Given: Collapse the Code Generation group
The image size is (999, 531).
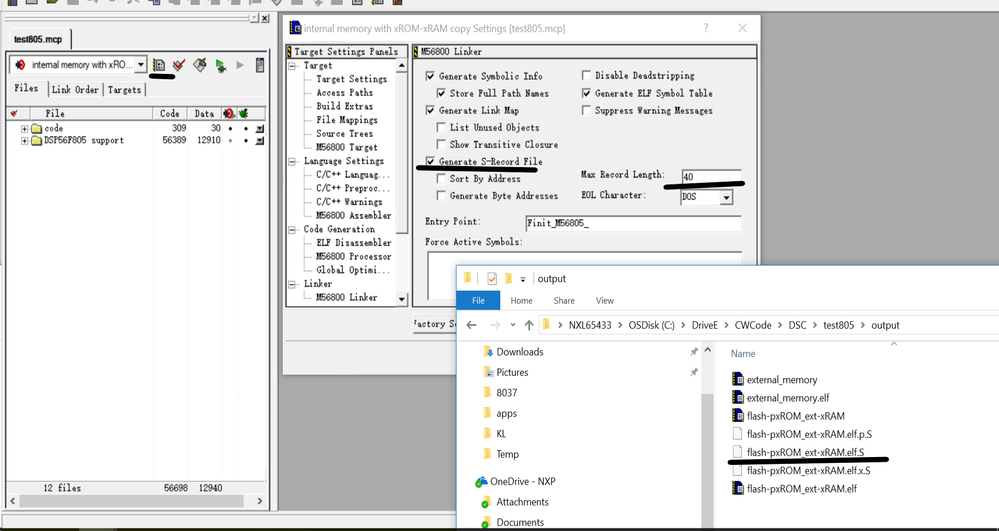Looking at the screenshot, I should click(293, 229).
